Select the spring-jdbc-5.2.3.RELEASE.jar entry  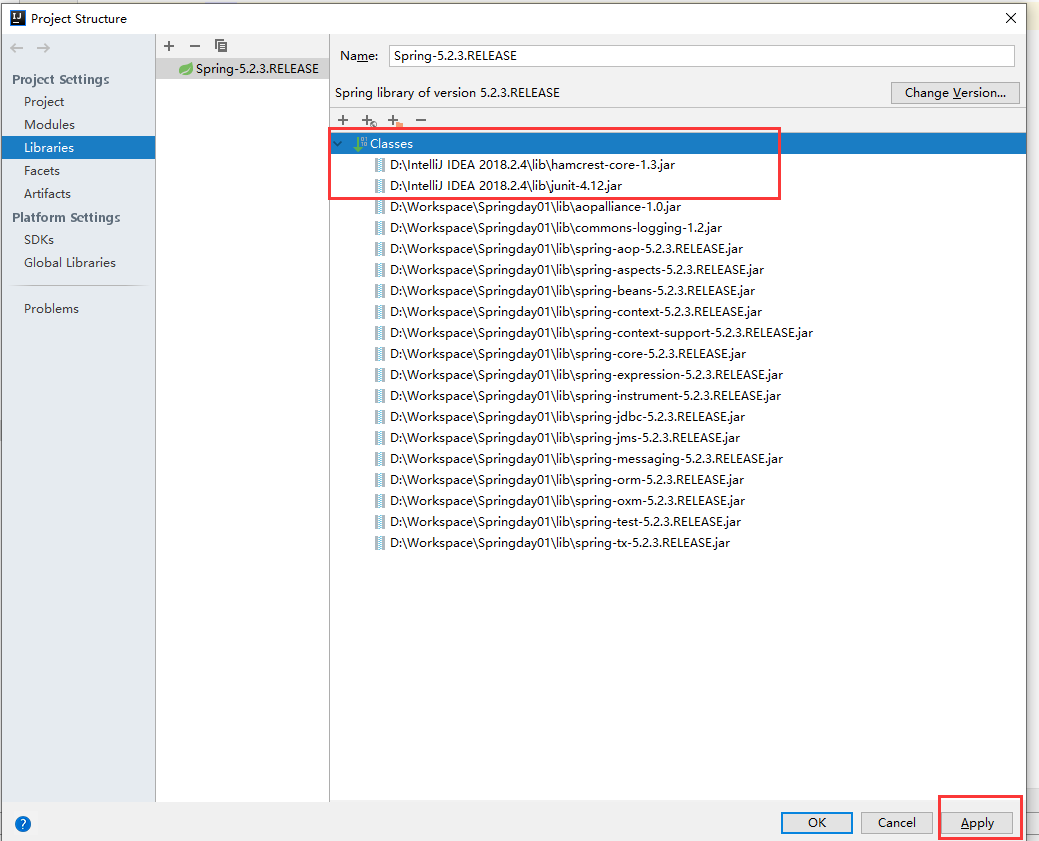pos(567,417)
